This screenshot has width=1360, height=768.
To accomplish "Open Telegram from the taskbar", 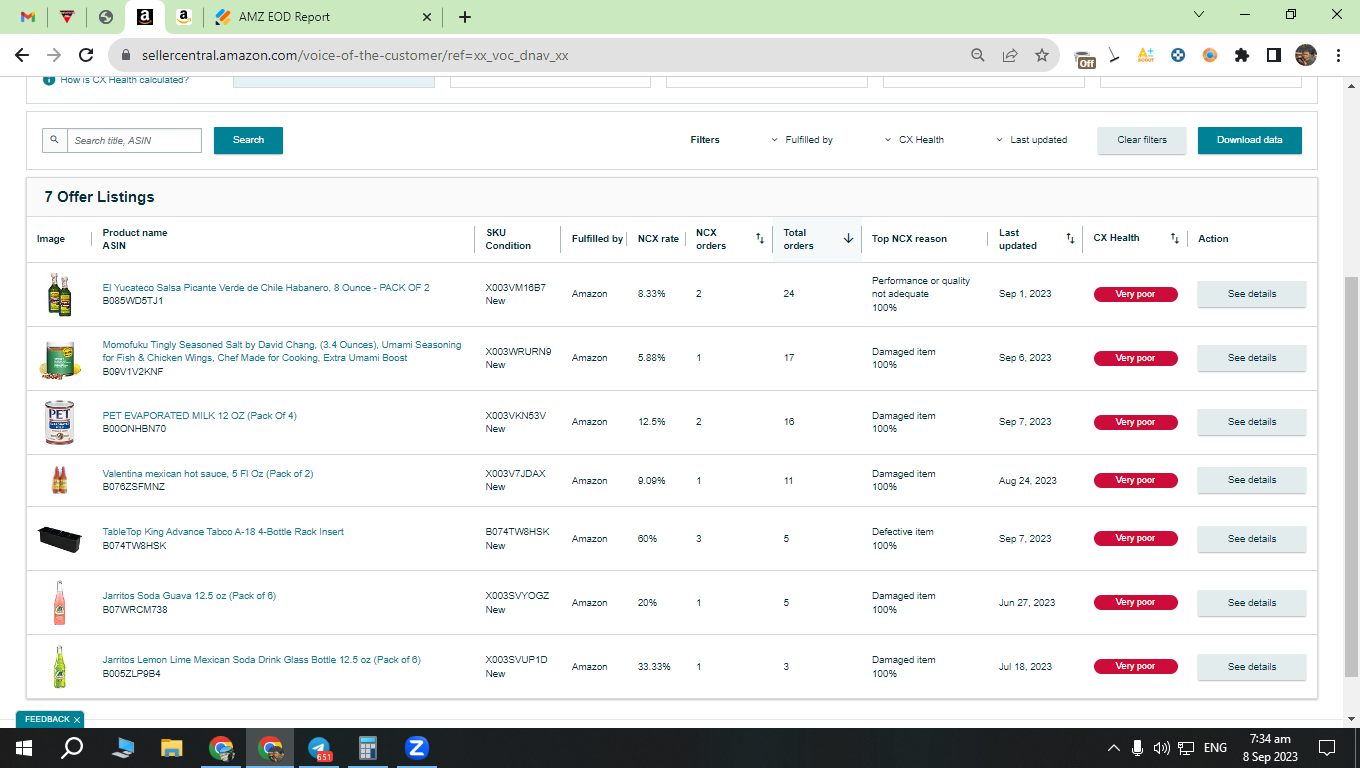I will point(320,748).
